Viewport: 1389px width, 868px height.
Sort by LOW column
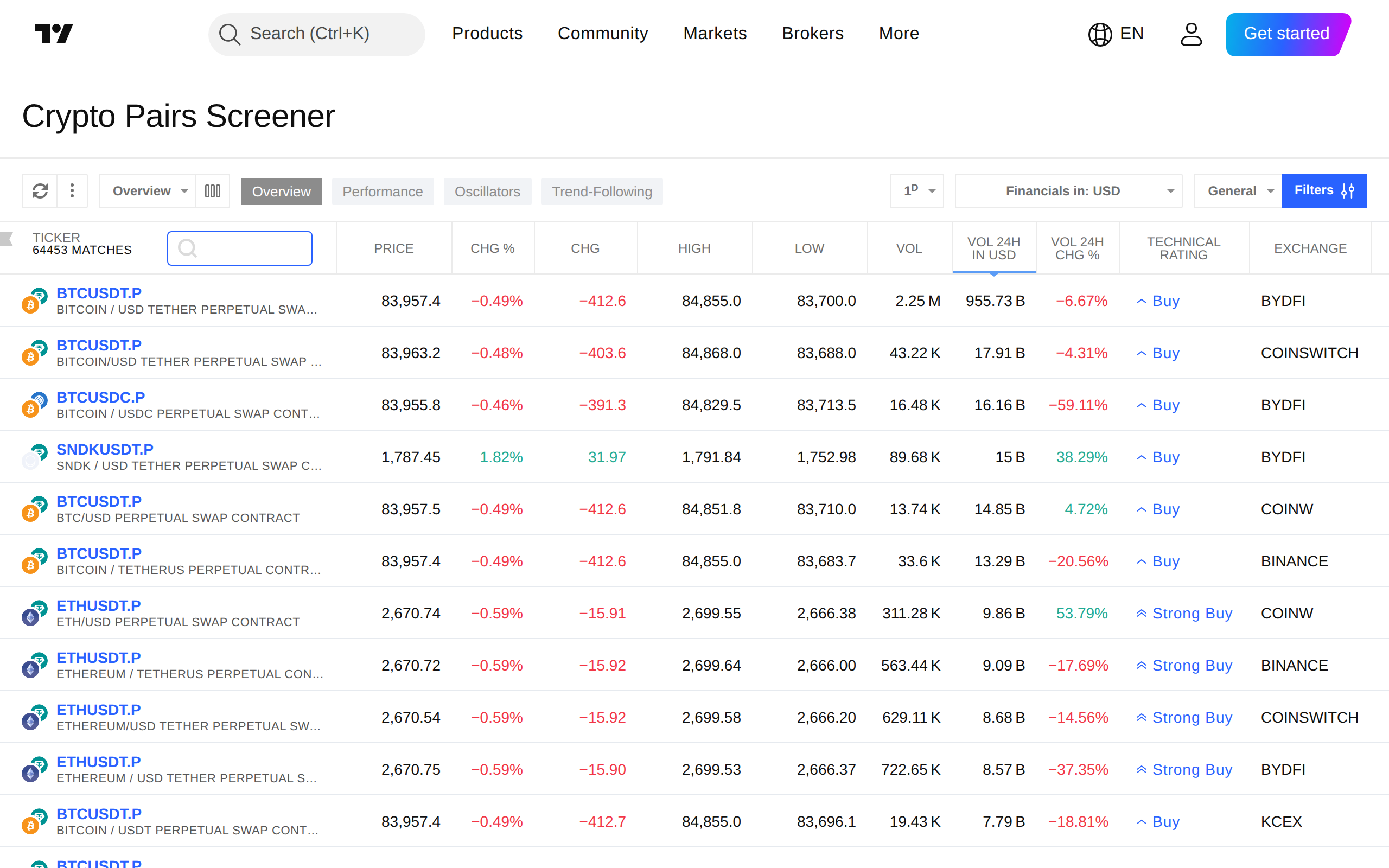810,248
